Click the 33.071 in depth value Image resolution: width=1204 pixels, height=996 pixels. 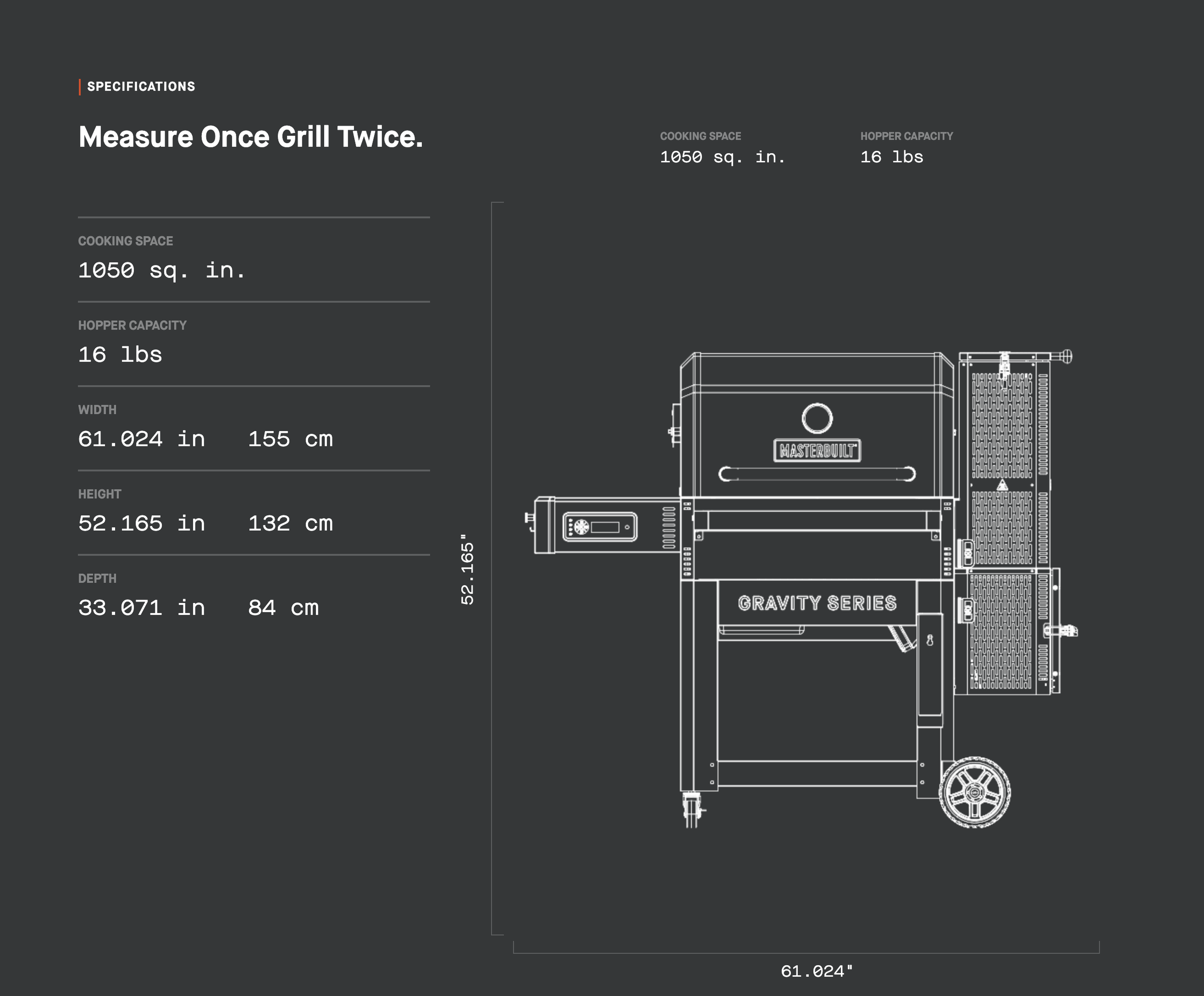click(x=142, y=607)
